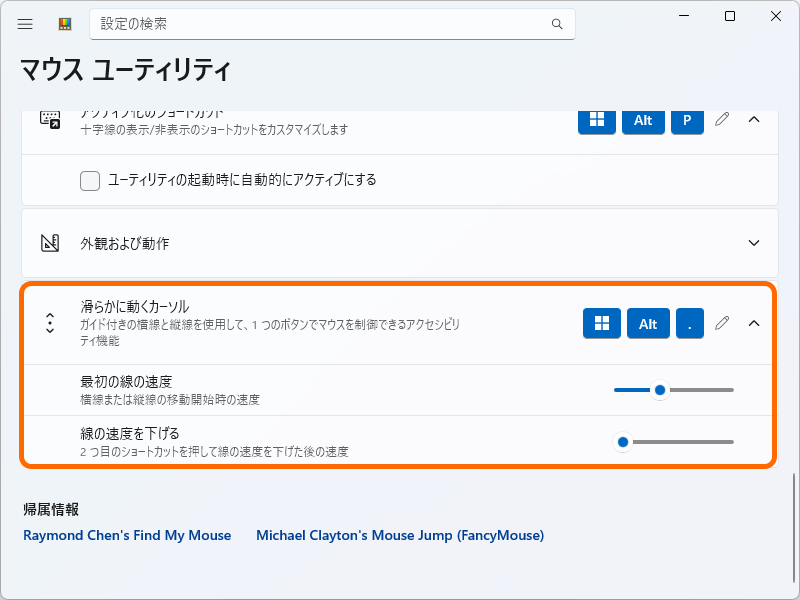Open the navigation hamburger menu
Viewport: 800px width, 600px height.
25,24
